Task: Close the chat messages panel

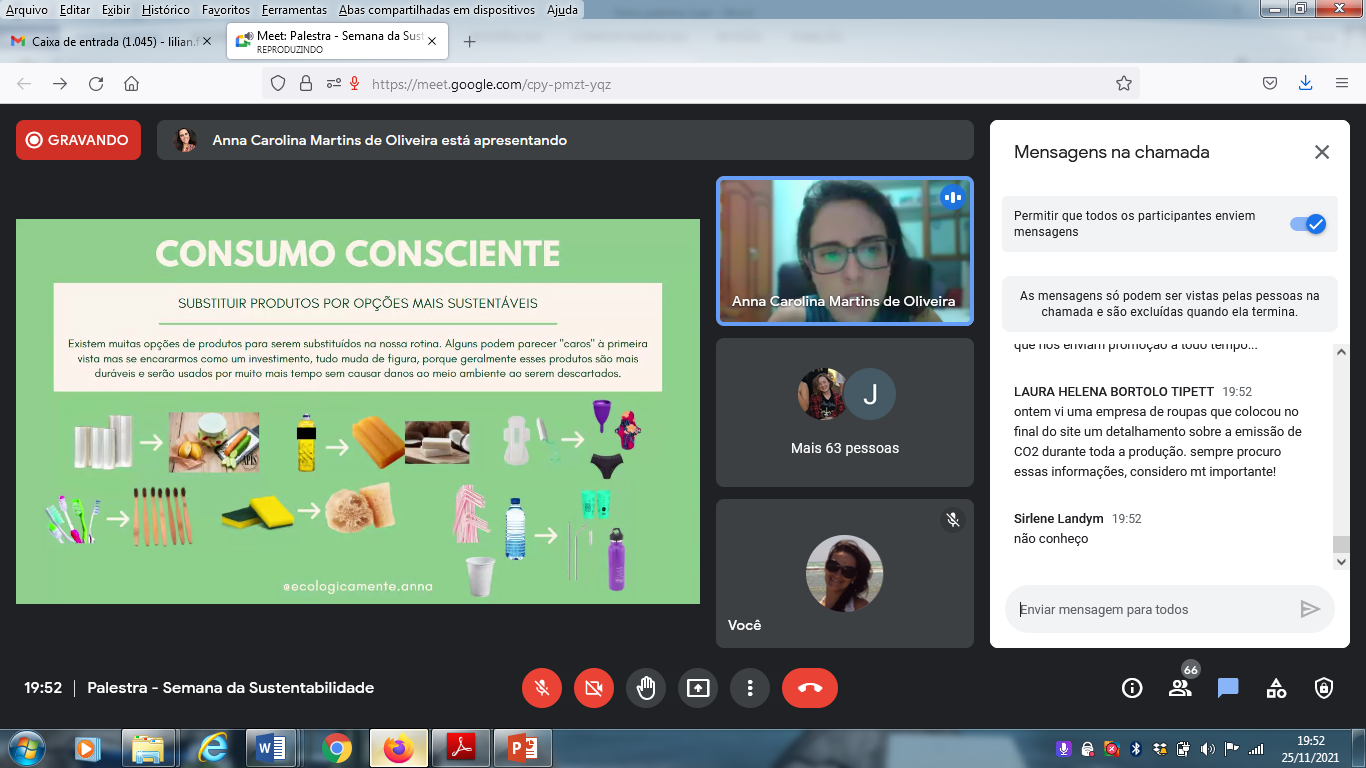Action: pos(1322,152)
